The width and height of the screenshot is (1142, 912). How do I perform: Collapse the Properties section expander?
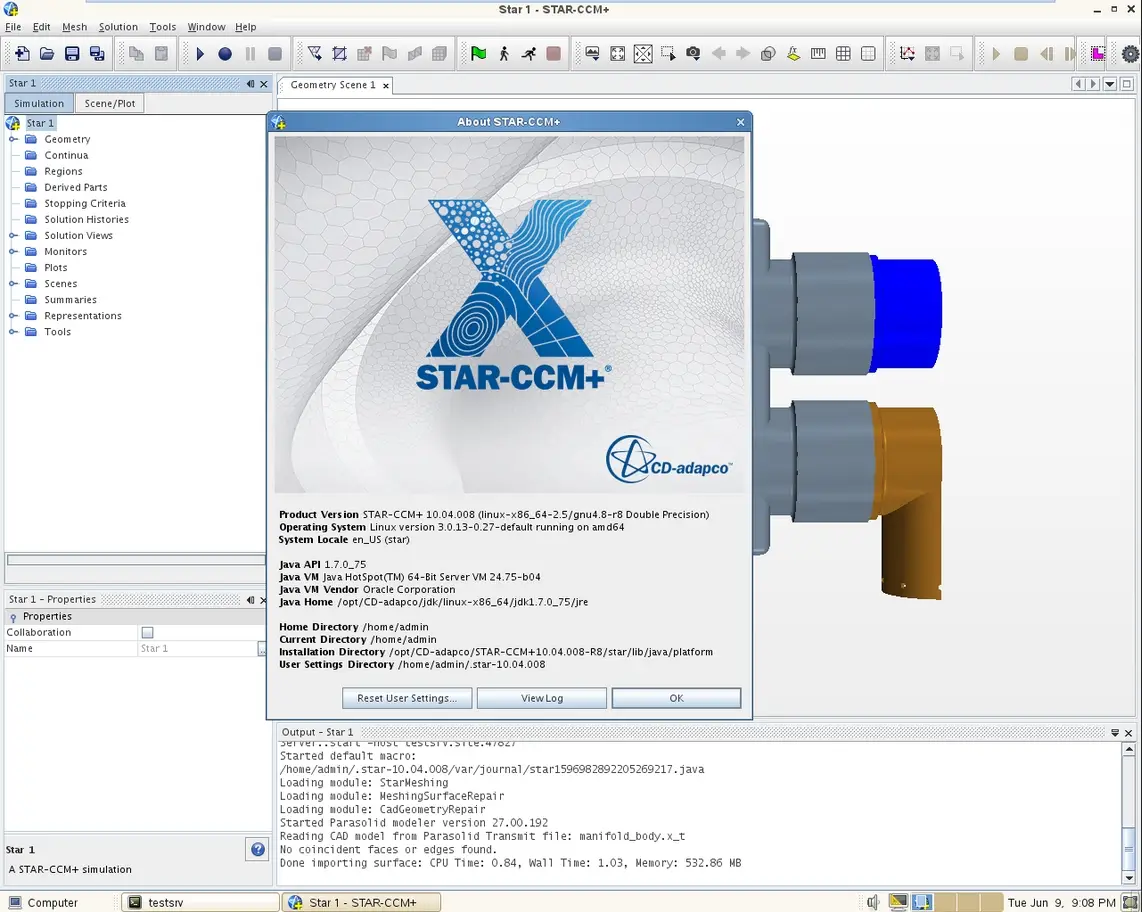[x=13, y=617]
